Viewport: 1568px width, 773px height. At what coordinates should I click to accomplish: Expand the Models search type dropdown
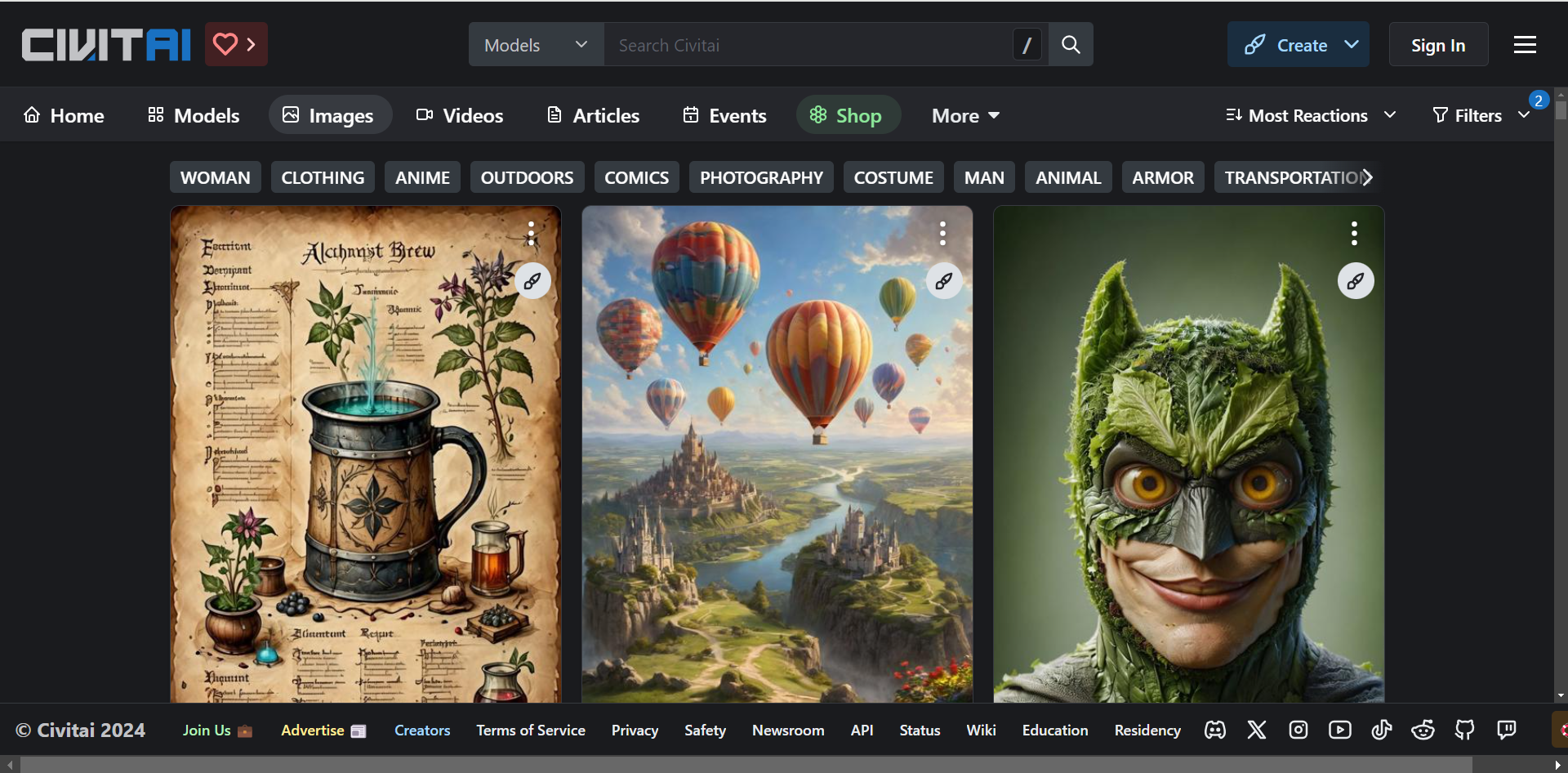point(536,45)
